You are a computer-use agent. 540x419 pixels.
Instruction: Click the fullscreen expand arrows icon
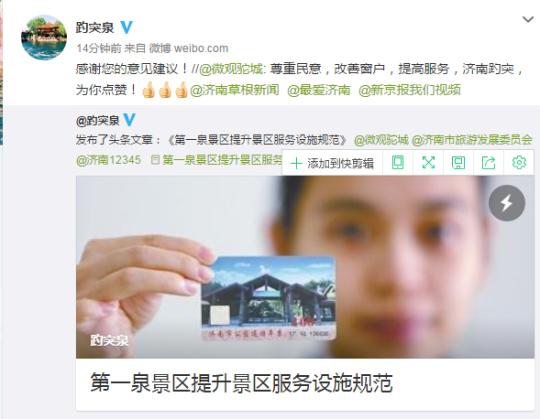[x=428, y=163]
